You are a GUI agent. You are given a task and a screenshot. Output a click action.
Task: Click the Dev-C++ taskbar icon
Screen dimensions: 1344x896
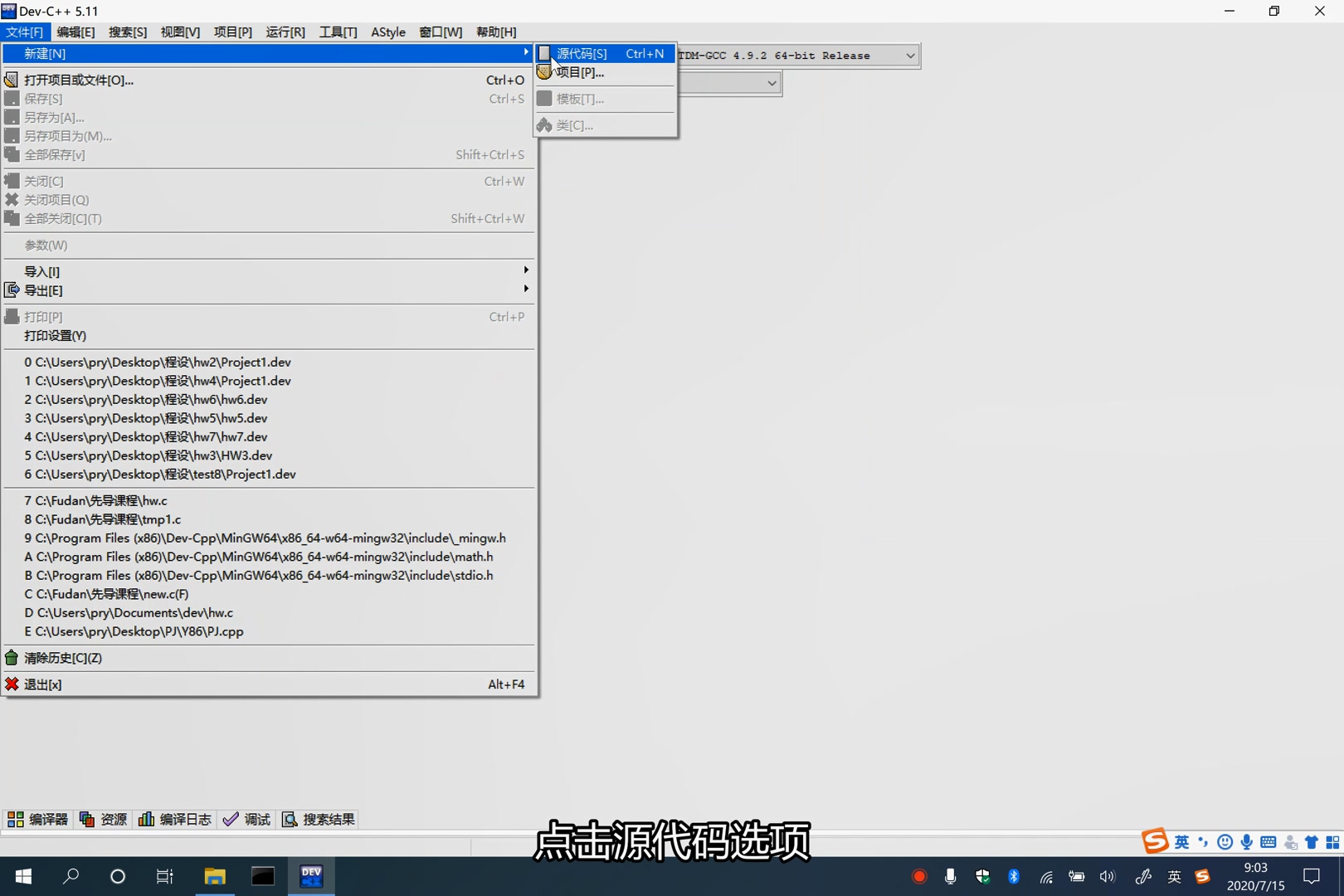[x=311, y=876]
